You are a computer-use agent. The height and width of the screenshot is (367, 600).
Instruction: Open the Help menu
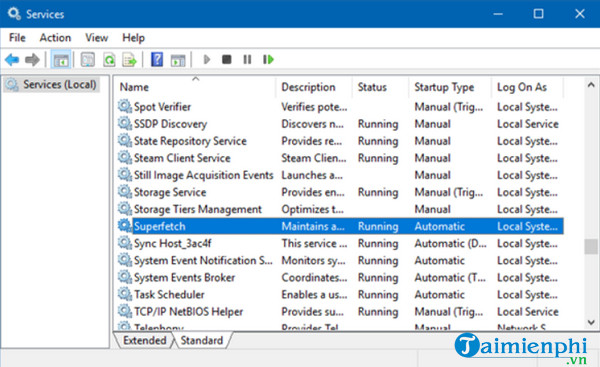pos(134,38)
